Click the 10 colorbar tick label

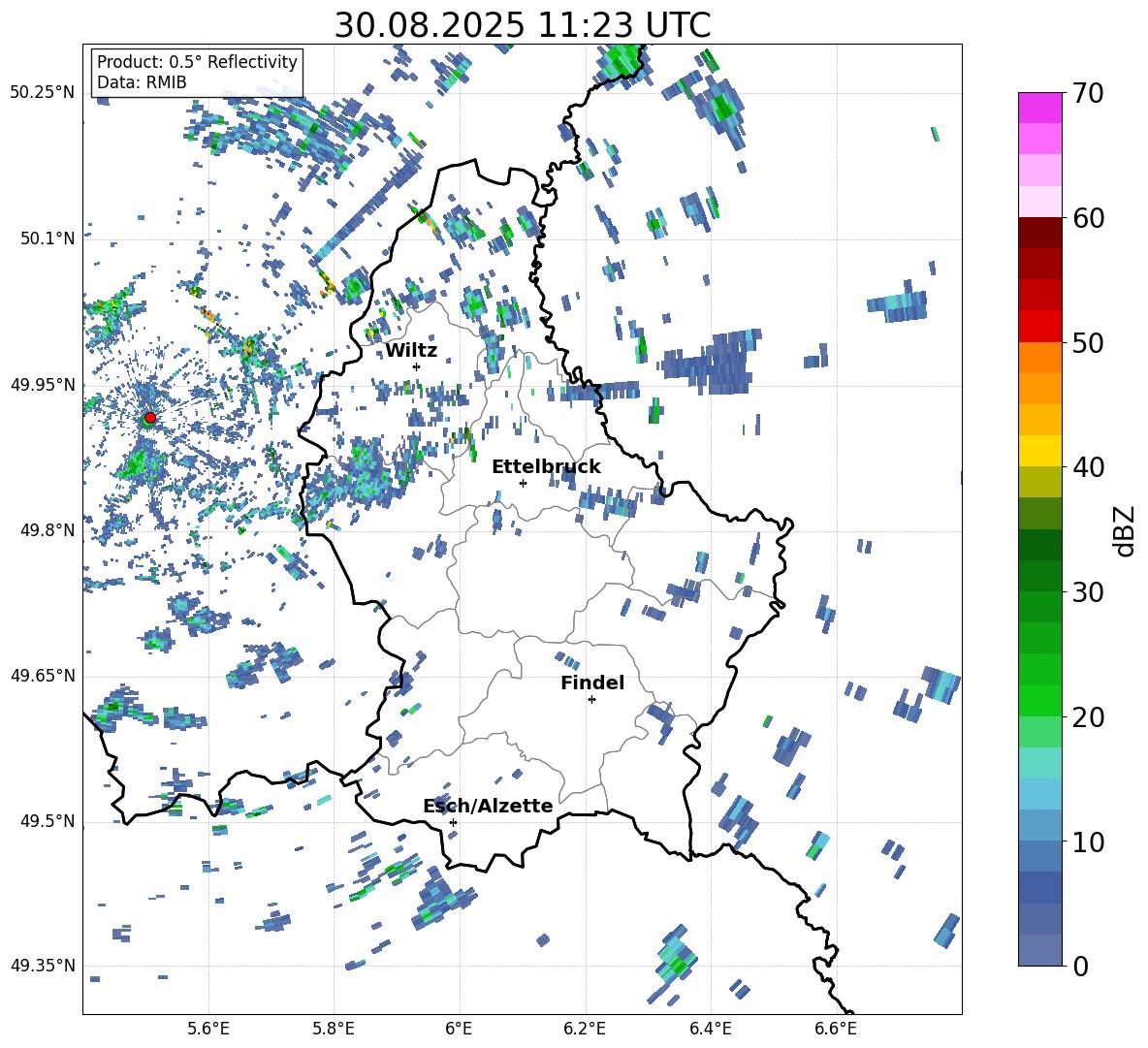point(1088,842)
